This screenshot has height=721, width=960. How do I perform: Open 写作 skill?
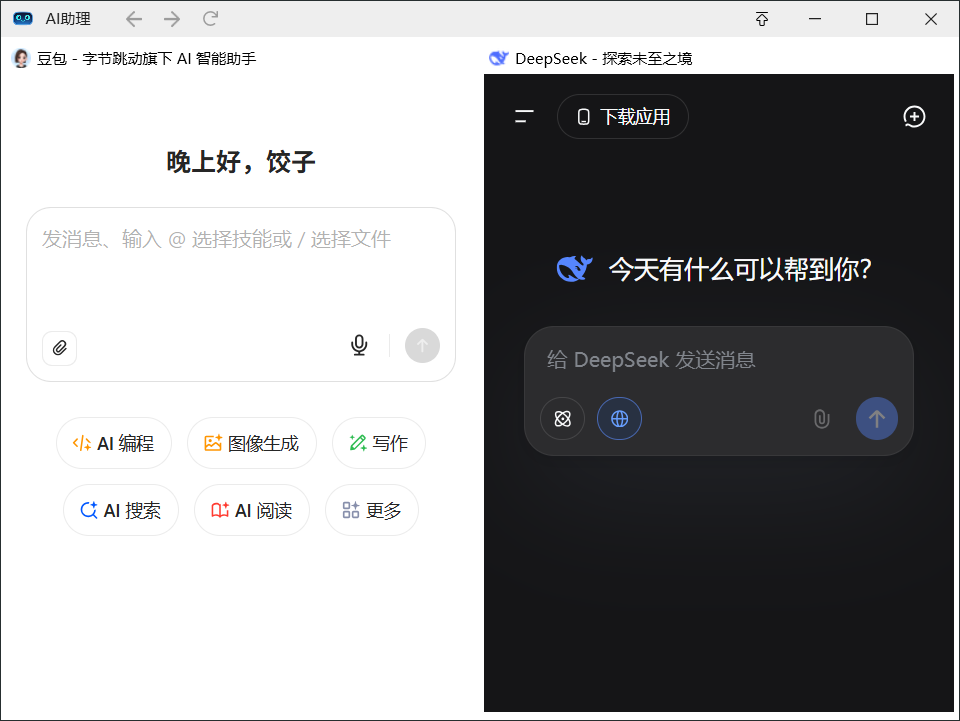pos(379,443)
